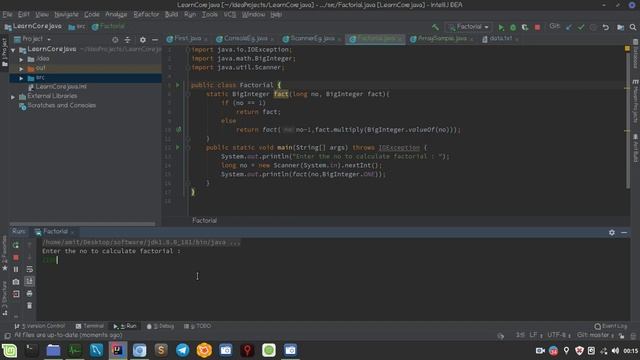
Task: Open the Version Control tool window
Action: [x=40, y=326]
